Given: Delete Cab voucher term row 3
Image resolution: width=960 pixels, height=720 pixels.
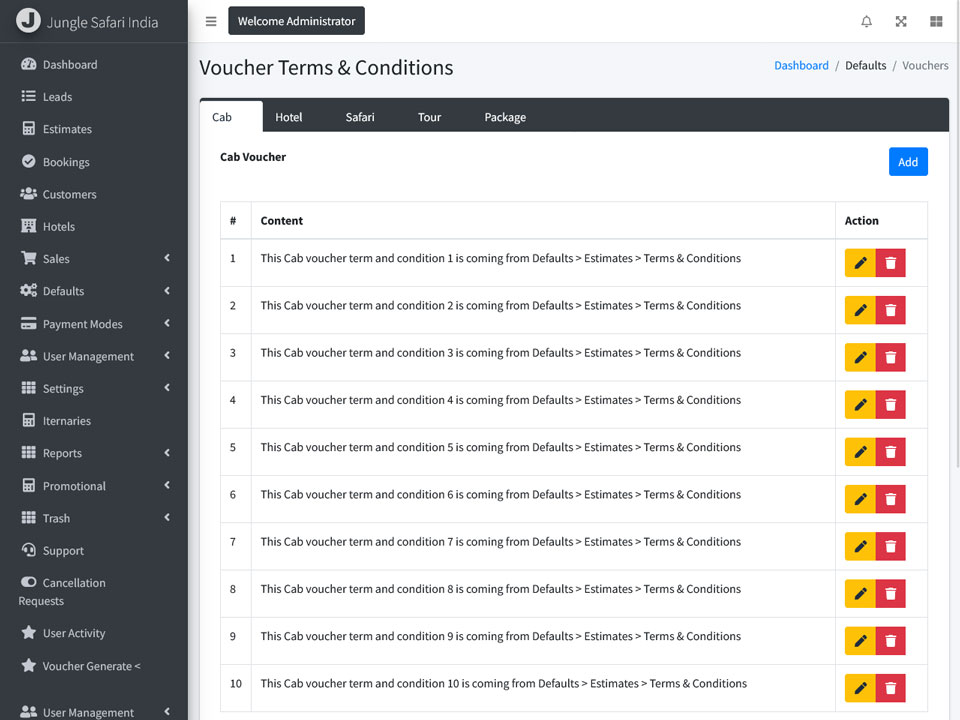Looking at the screenshot, I should coord(890,357).
